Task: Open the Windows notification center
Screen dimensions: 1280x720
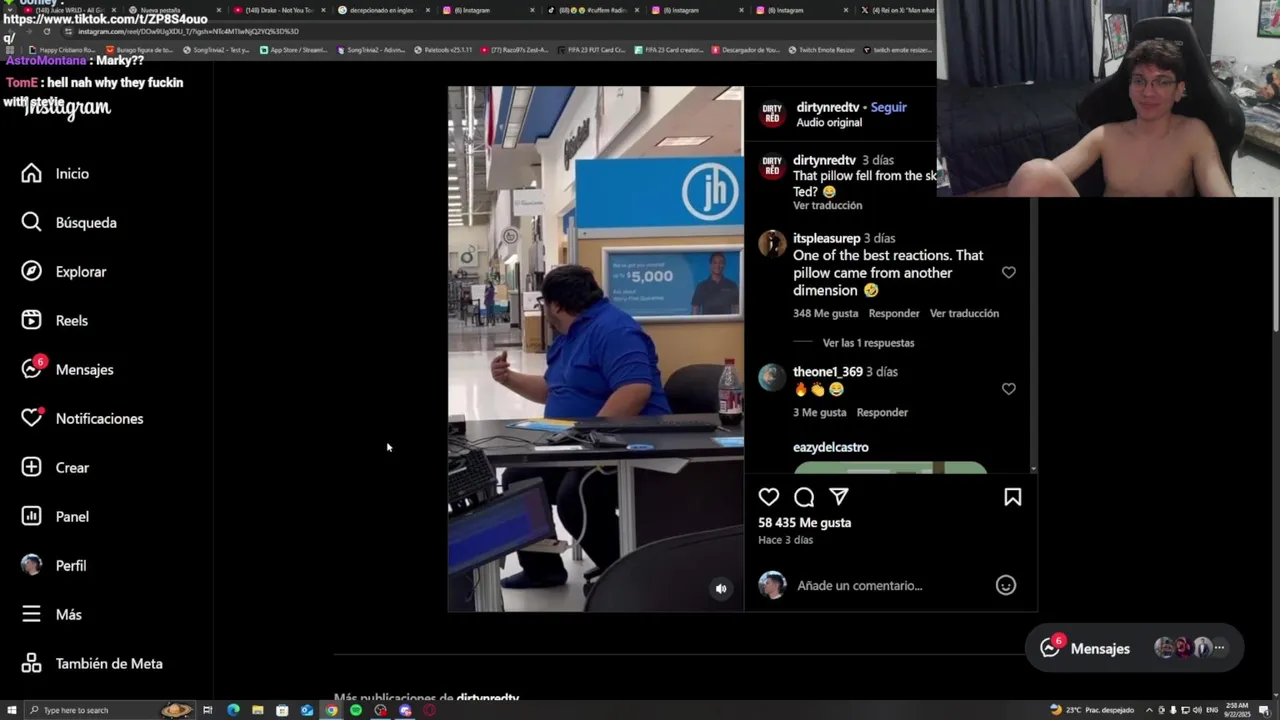Action: coord(1265,710)
